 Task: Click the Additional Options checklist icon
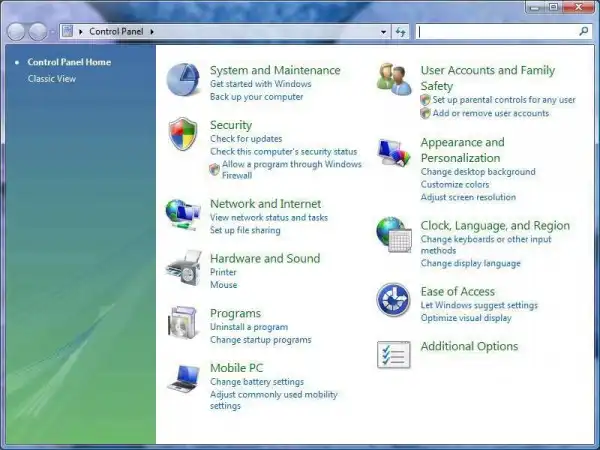tap(394, 354)
